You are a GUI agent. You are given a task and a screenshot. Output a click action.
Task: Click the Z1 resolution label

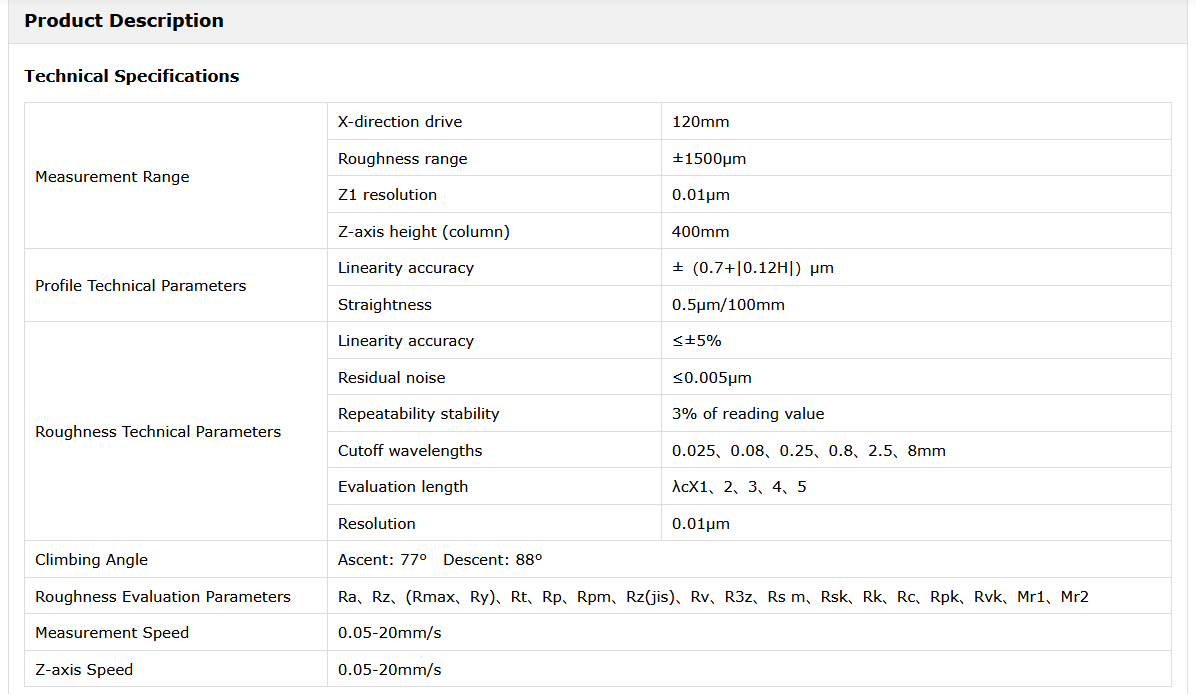coord(387,195)
